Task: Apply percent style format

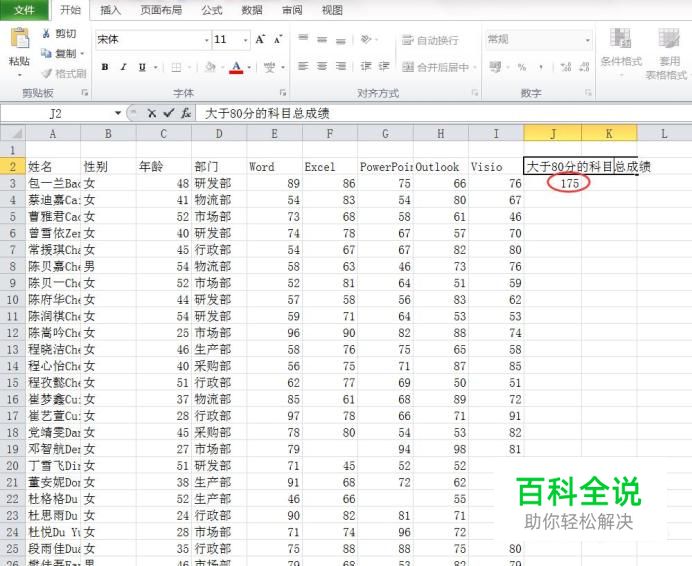Action: [x=522, y=67]
